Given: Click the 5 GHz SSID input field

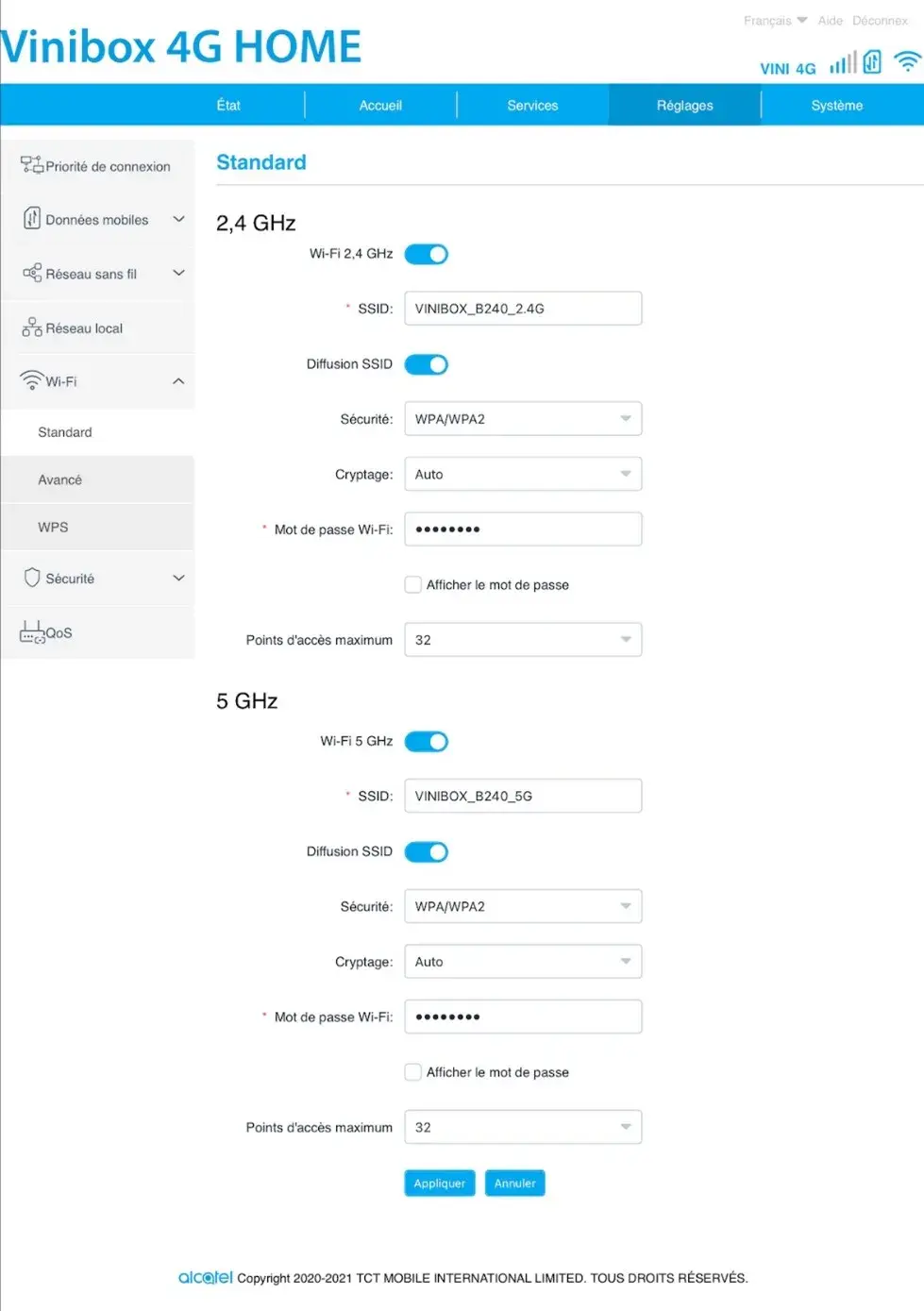Looking at the screenshot, I should point(523,796).
